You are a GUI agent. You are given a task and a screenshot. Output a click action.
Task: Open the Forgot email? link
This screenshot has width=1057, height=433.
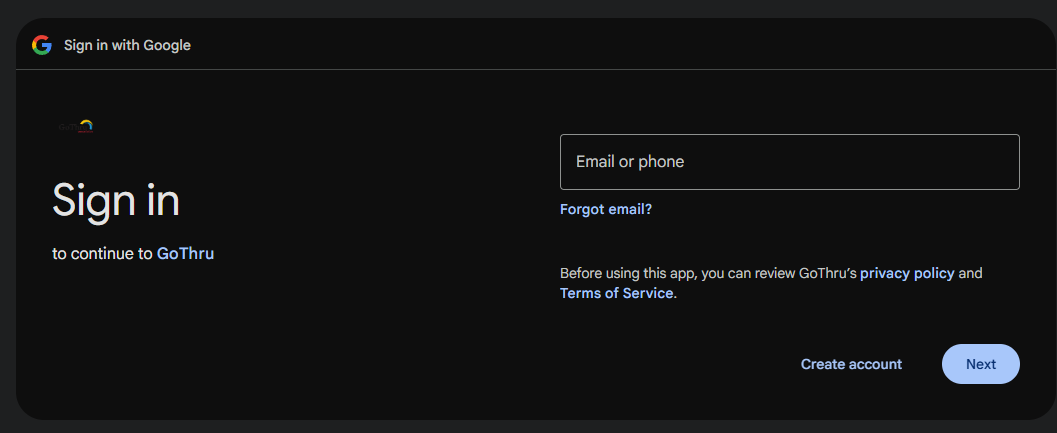click(x=605, y=209)
